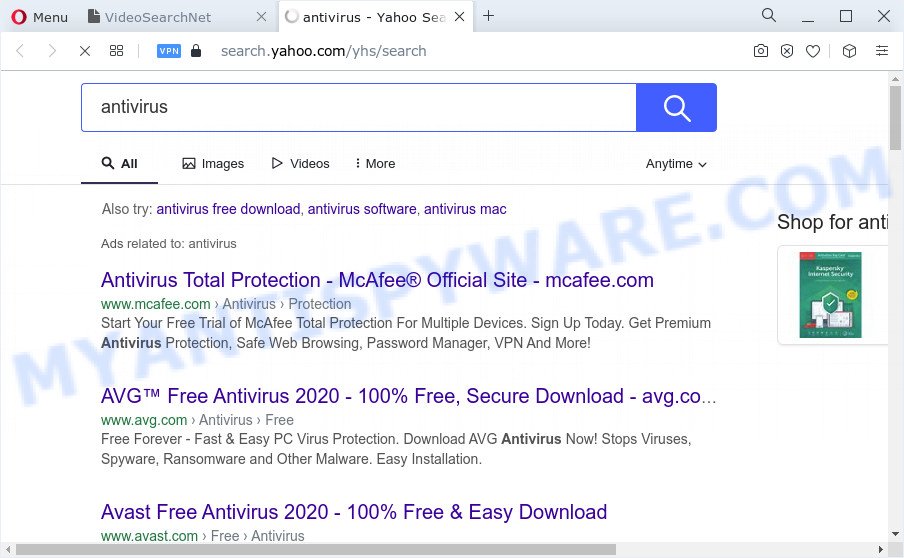Screen dimensions: 904x558
Task: Submit search with blue magnifier button
Action: point(676,107)
